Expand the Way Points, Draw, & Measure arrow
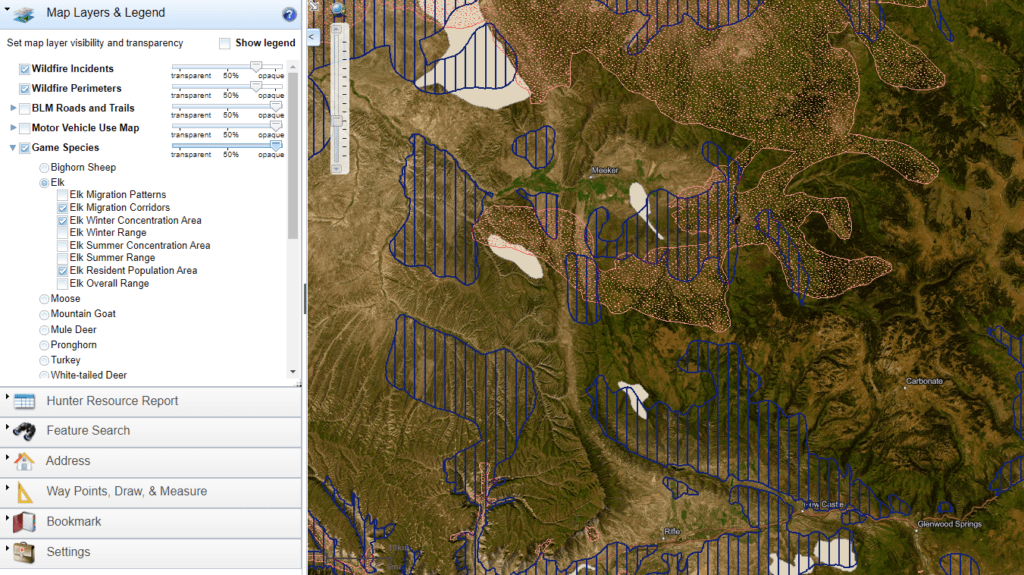This screenshot has width=1024, height=575. (x=7, y=487)
